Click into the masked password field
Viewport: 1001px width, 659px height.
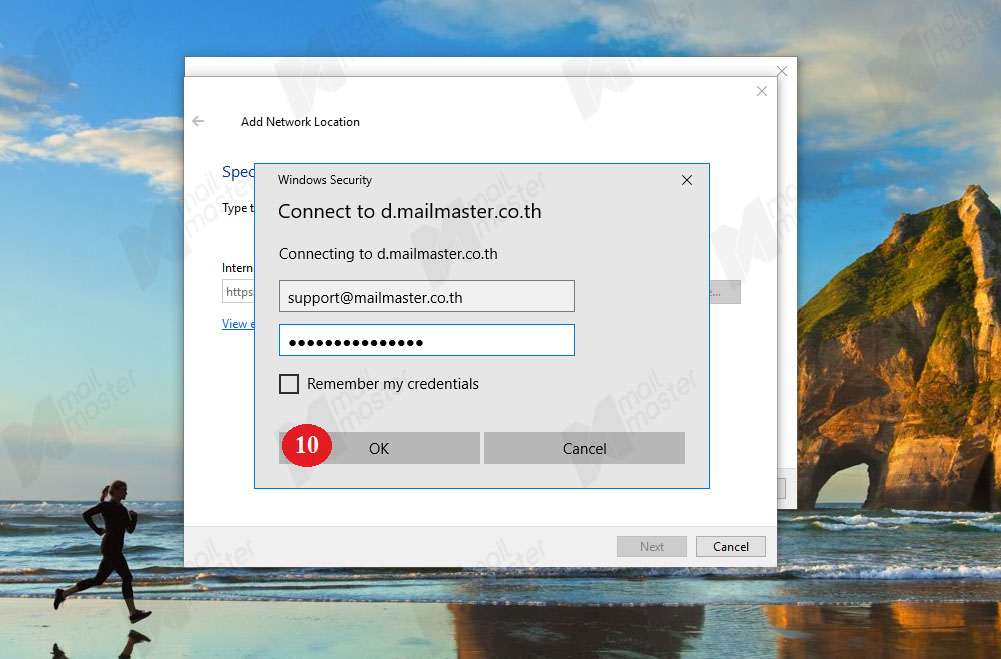426,340
